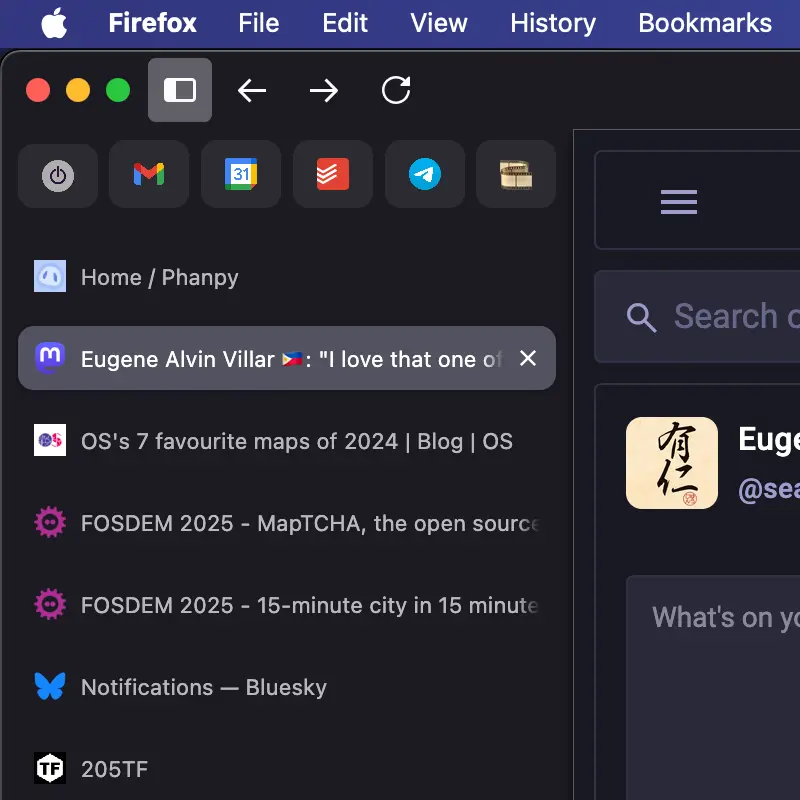Open the History menu
Image resolution: width=800 pixels, height=800 pixels.
coord(552,23)
